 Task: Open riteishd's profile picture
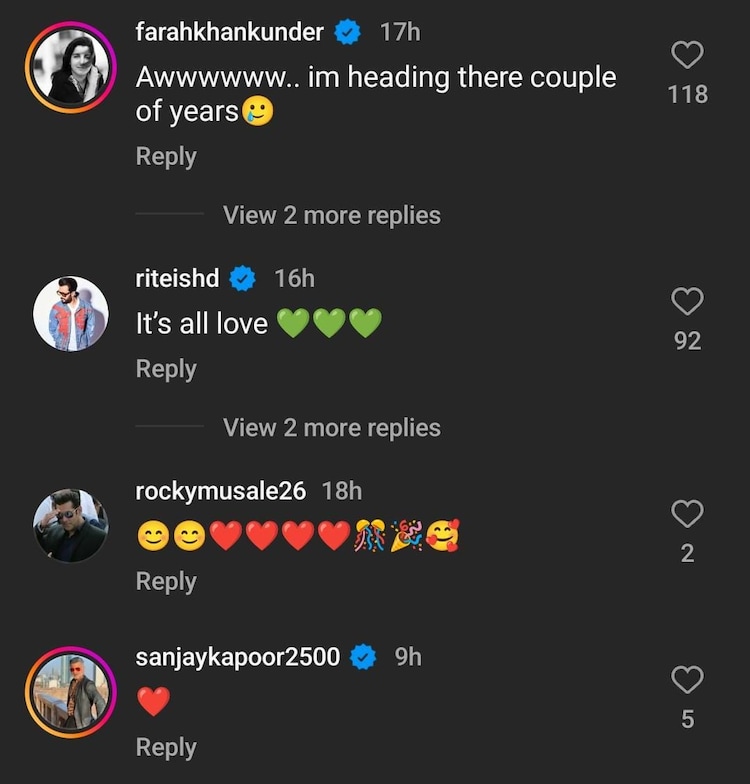(x=71, y=313)
